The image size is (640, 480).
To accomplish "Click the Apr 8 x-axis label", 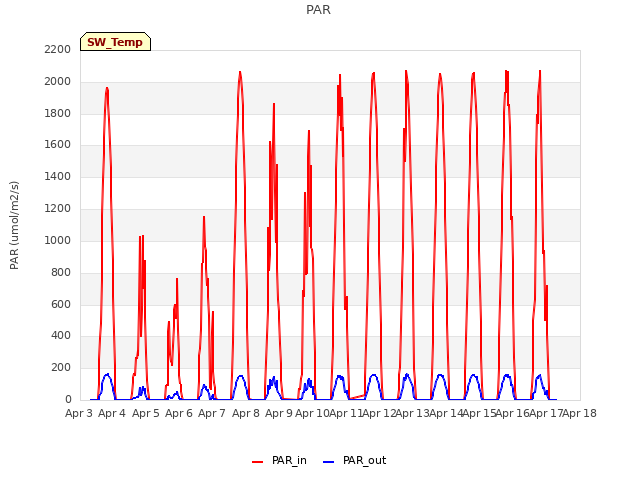I will click(x=246, y=413).
